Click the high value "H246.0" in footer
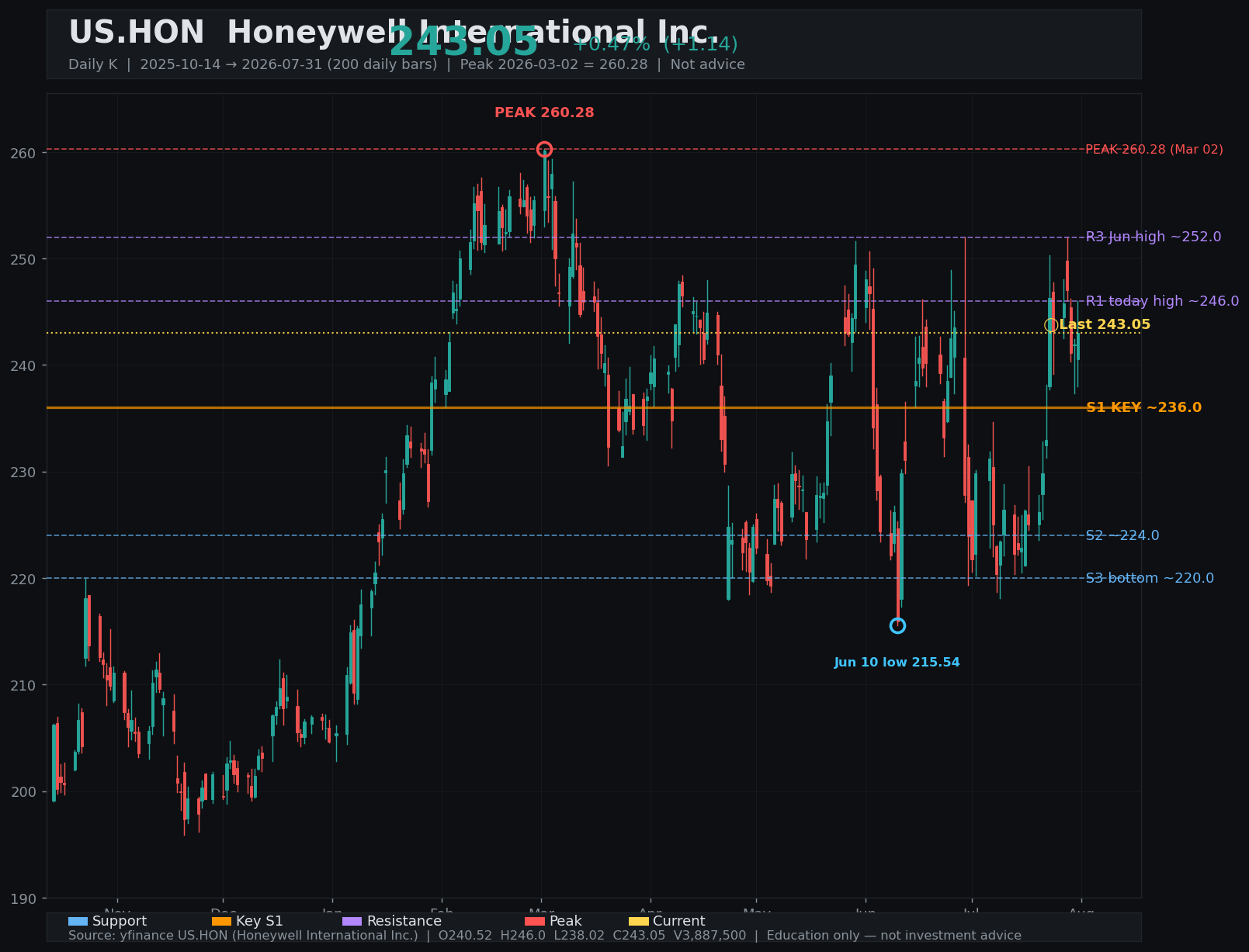1249x952 pixels. point(525,936)
